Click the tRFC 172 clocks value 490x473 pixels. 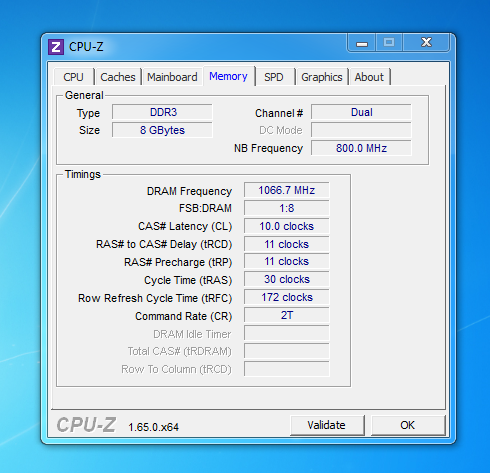tap(287, 297)
